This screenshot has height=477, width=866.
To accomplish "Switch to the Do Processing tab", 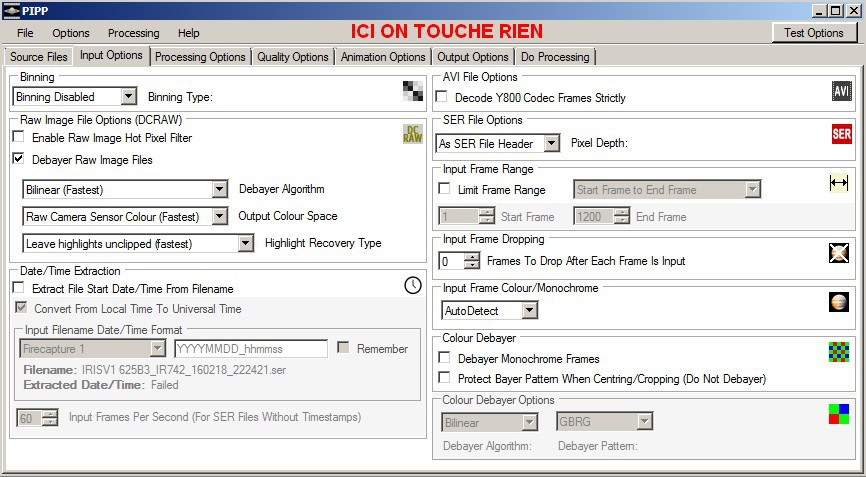I will pyautogui.click(x=555, y=57).
